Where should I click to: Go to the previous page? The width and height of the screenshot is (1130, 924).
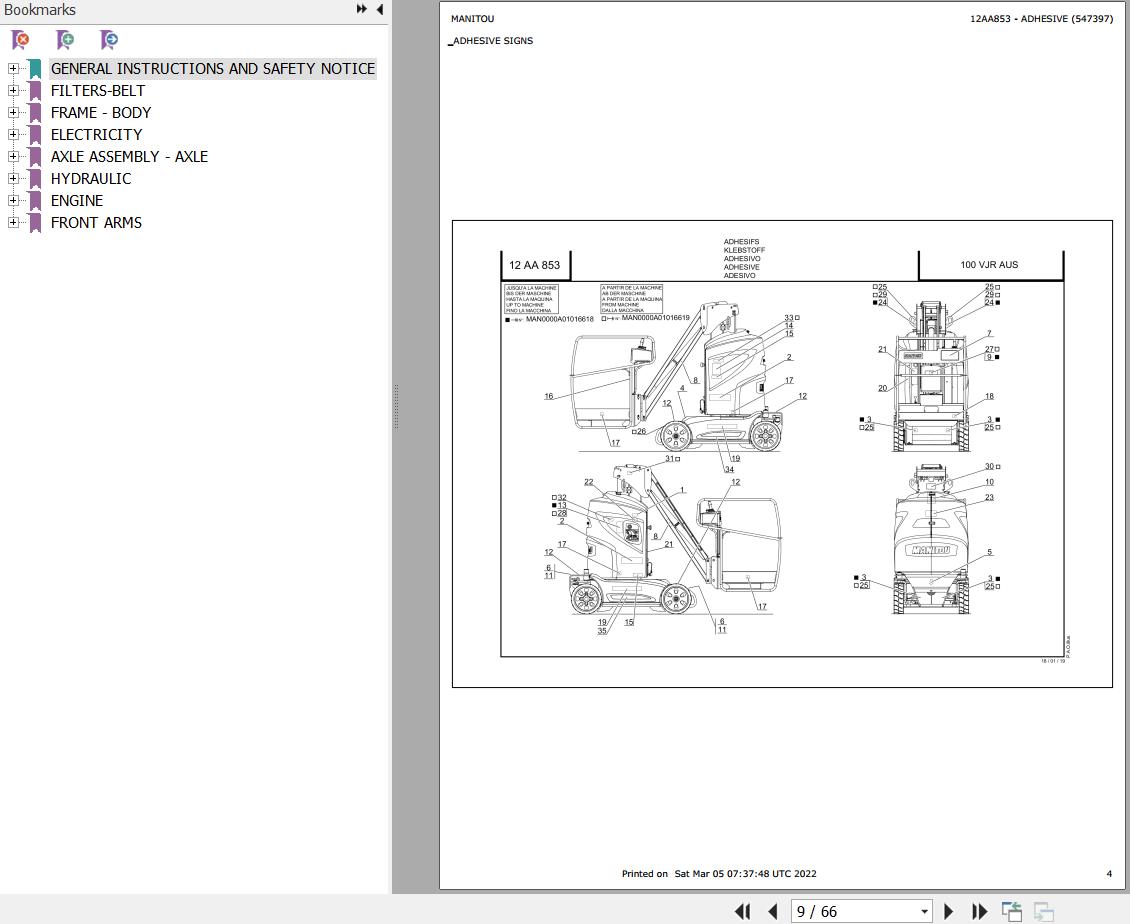pyautogui.click(x=773, y=912)
